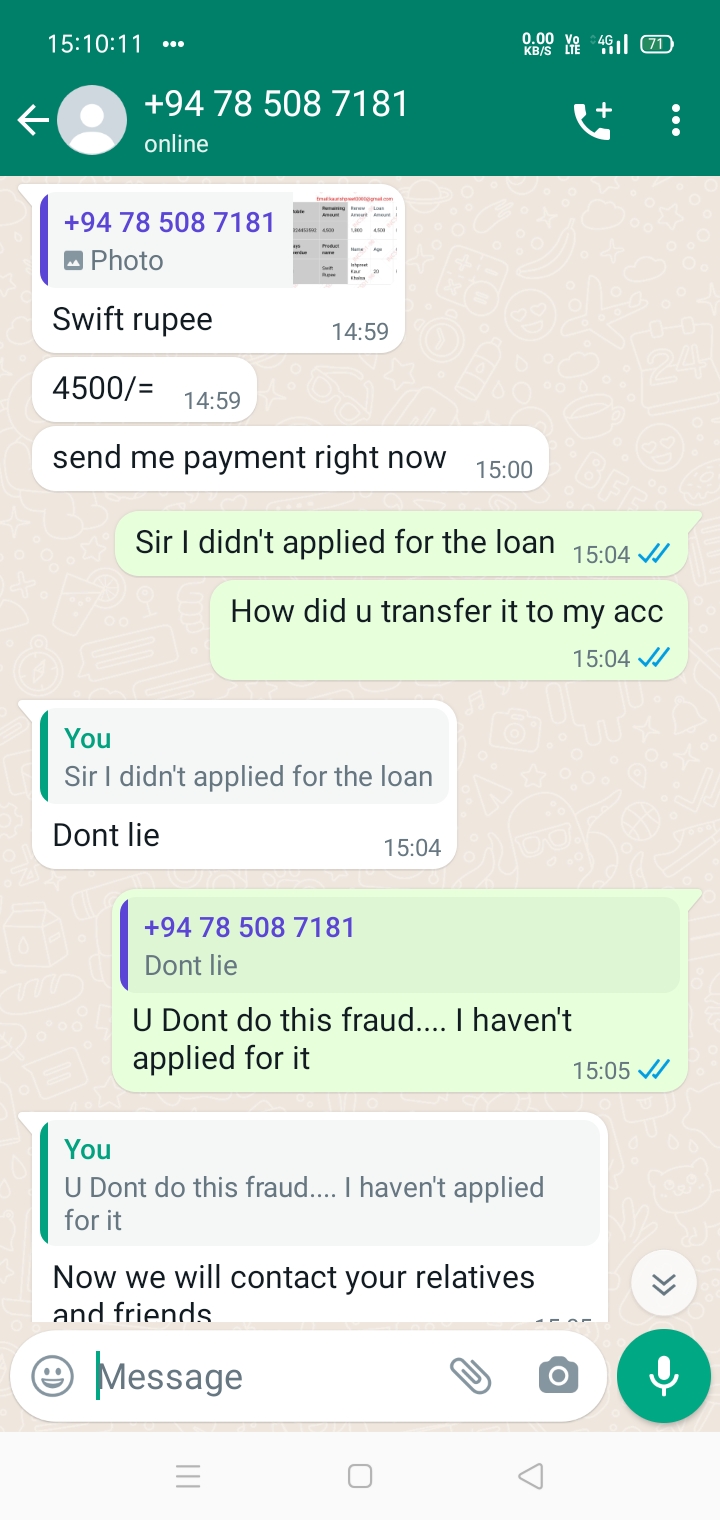The width and height of the screenshot is (720, 1520).
Task: Tap the Android recent apps menu button
Action: click(x=188, y=1476)
